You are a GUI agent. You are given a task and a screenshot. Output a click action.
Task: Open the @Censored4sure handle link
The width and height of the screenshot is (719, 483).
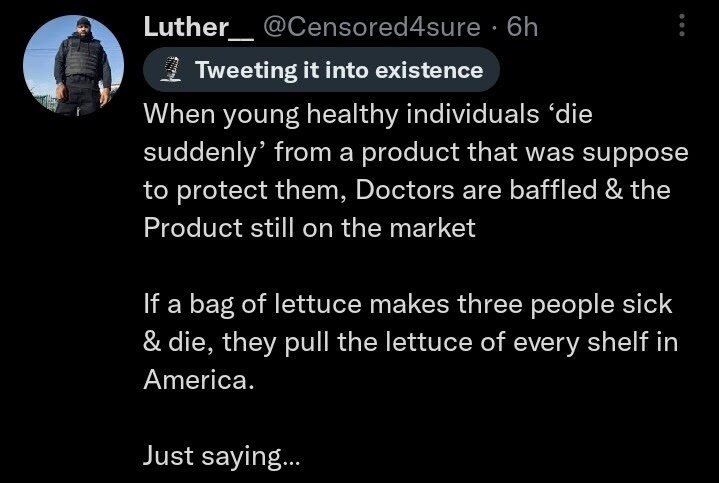click(x=371, y=27)
